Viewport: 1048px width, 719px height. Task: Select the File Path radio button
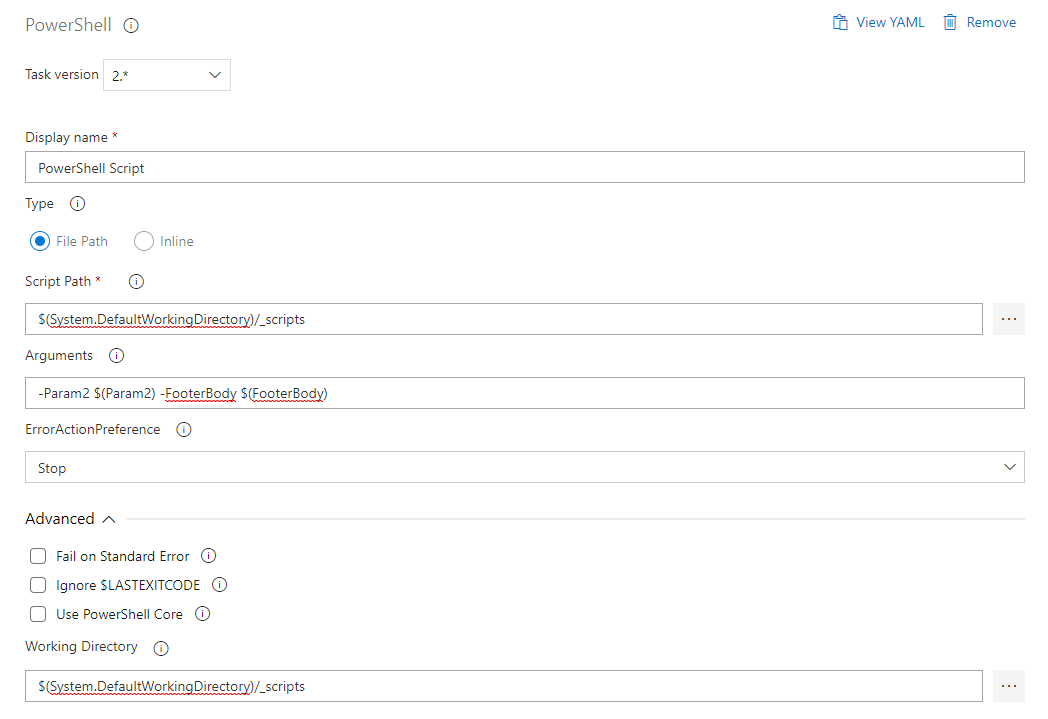pos(40,241)
